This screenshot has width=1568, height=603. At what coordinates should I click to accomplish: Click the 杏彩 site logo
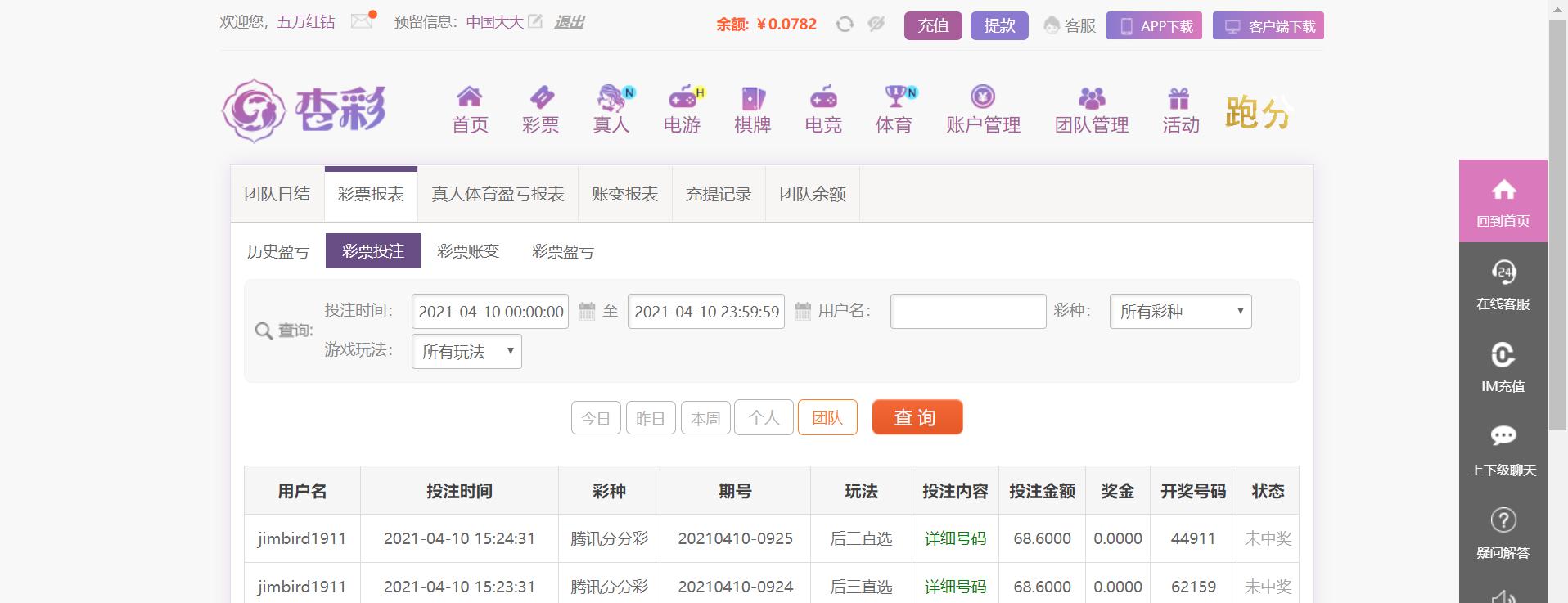(304, 110)
